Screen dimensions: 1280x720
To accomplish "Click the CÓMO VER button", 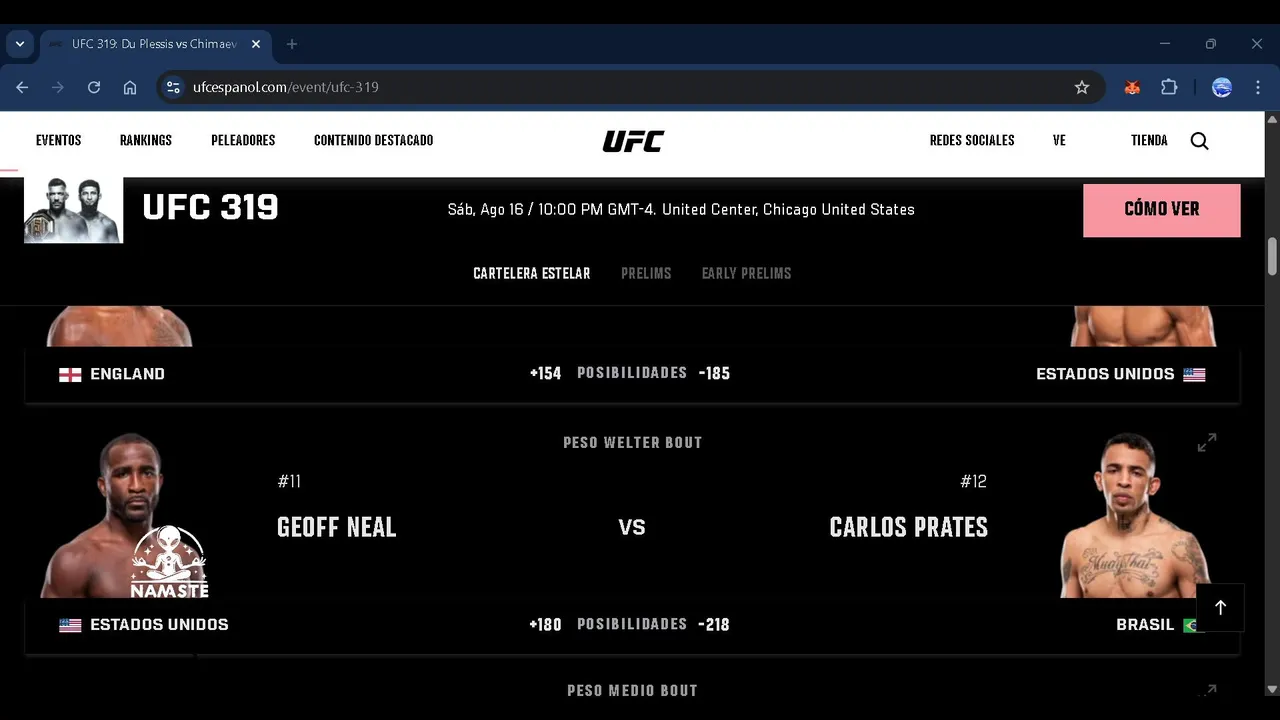I will pos(1162,210).
